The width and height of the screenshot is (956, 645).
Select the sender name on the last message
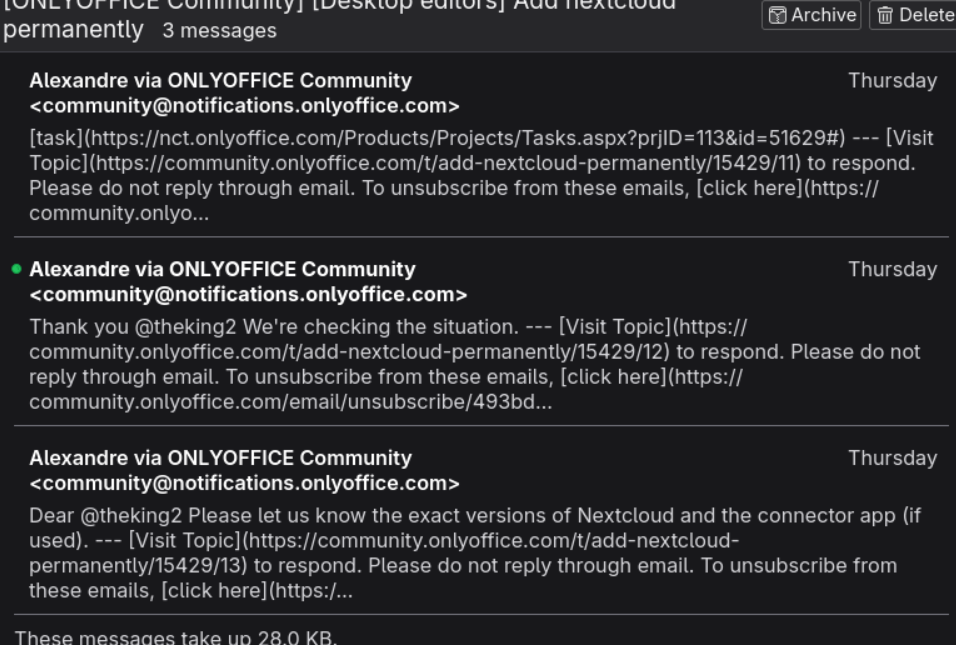click(x=220, y=458)
